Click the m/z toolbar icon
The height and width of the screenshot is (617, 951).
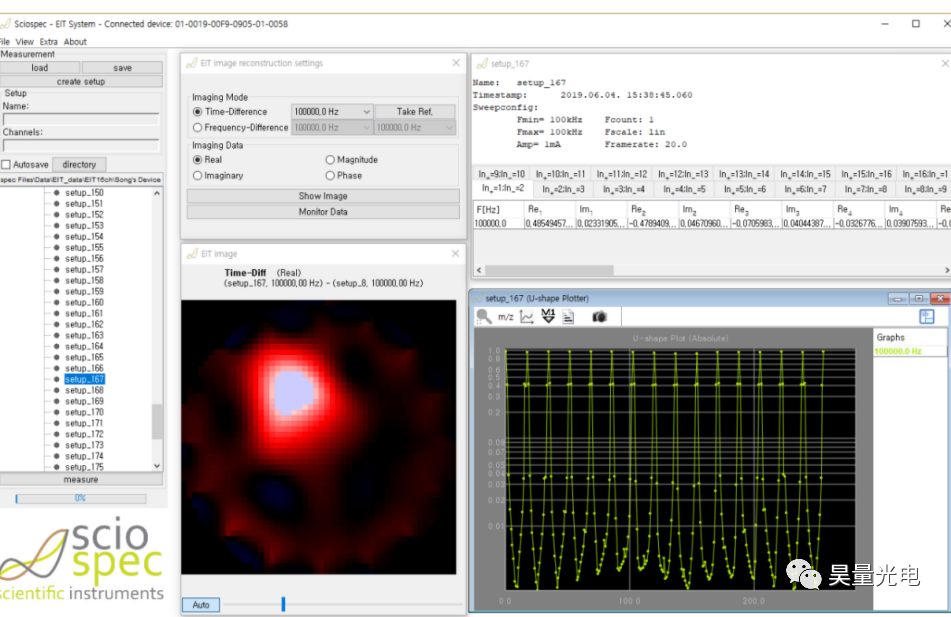coord(505,316)
